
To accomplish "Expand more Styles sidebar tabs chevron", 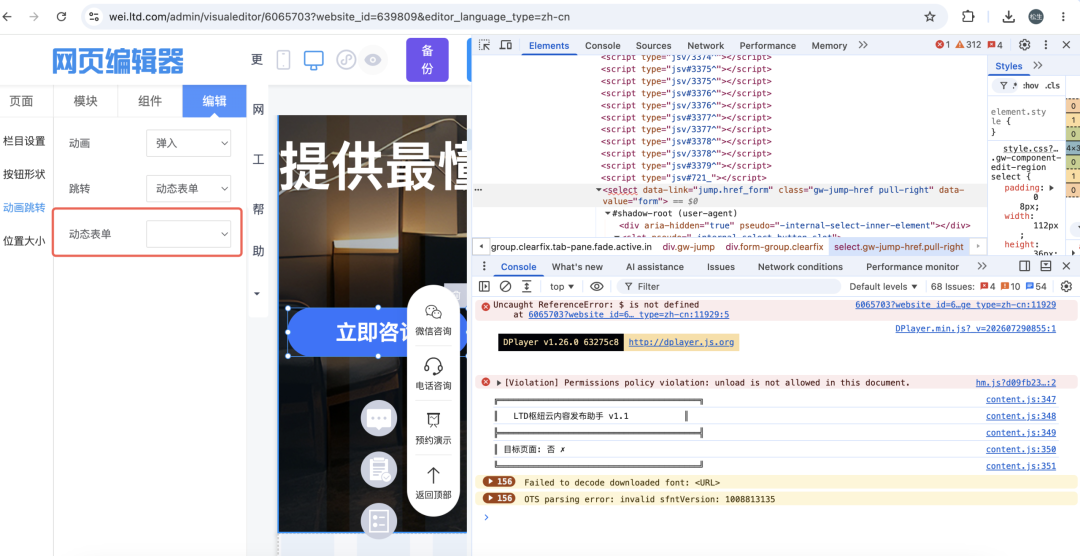I will [1038, 65].
